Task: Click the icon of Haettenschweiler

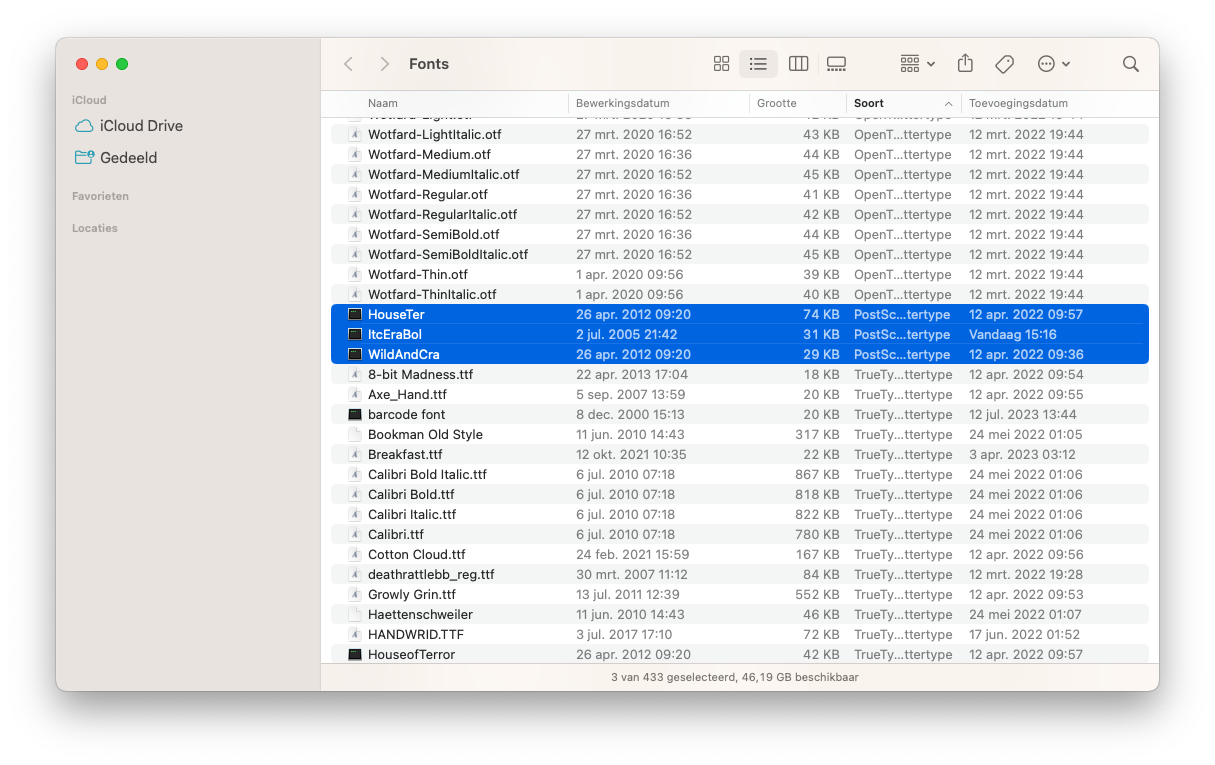Action: [354, 614]
